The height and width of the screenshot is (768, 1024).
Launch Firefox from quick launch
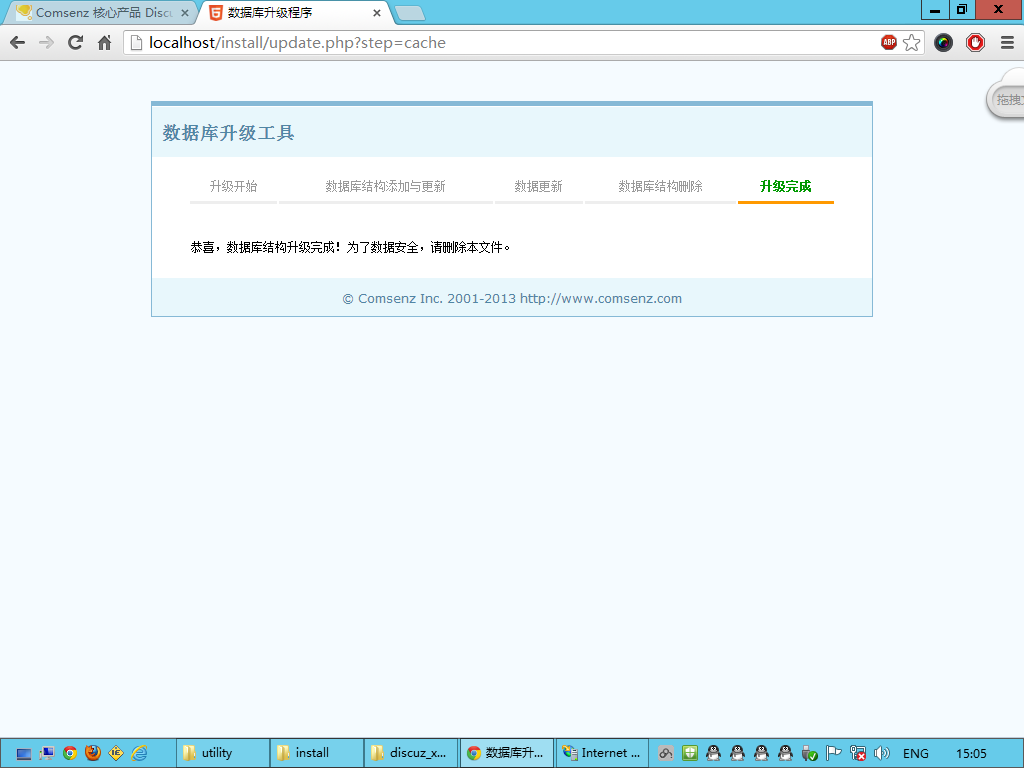93,752
